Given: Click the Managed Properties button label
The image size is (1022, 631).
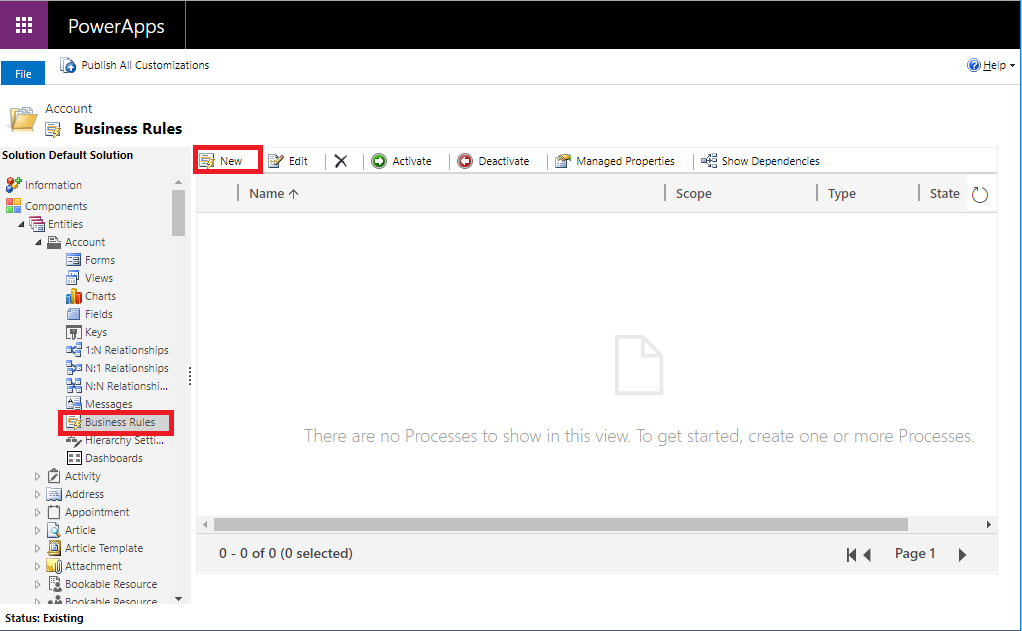Looking at the screenshot, I should (x=625, y=161).
